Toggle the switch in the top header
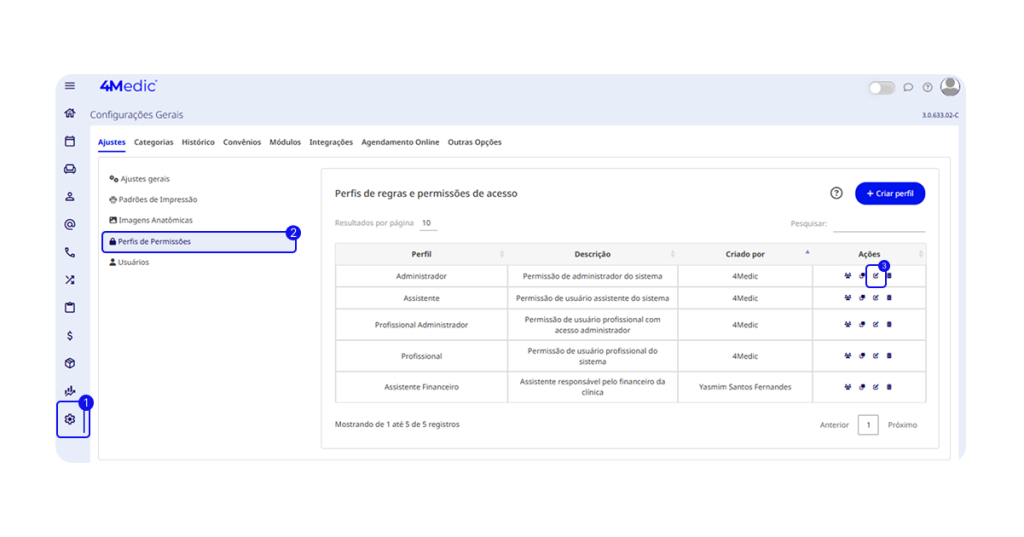The image size is (1024, 537). pyautogui.click(x=881, y=88)
